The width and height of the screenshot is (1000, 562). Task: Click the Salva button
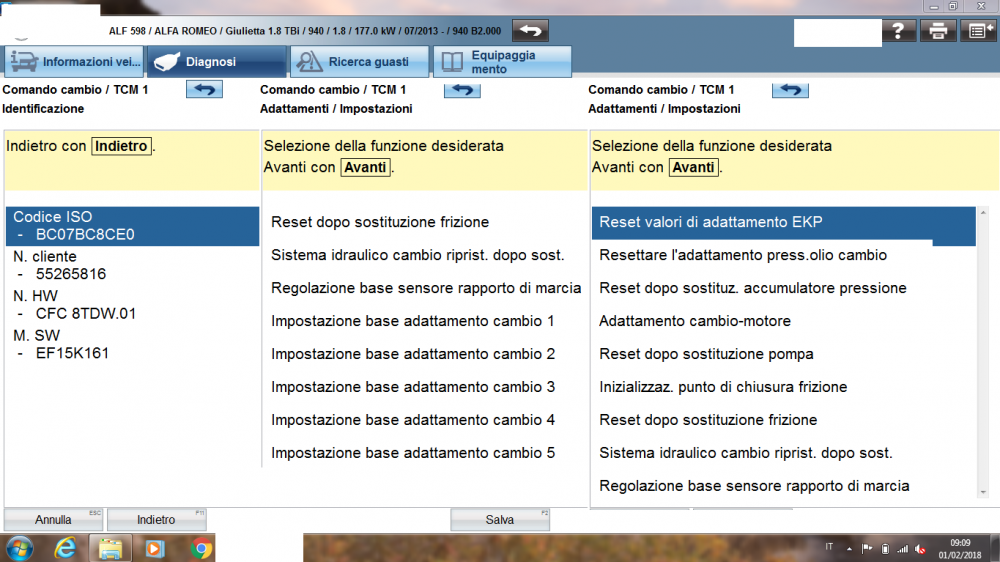tap(499, 520)
